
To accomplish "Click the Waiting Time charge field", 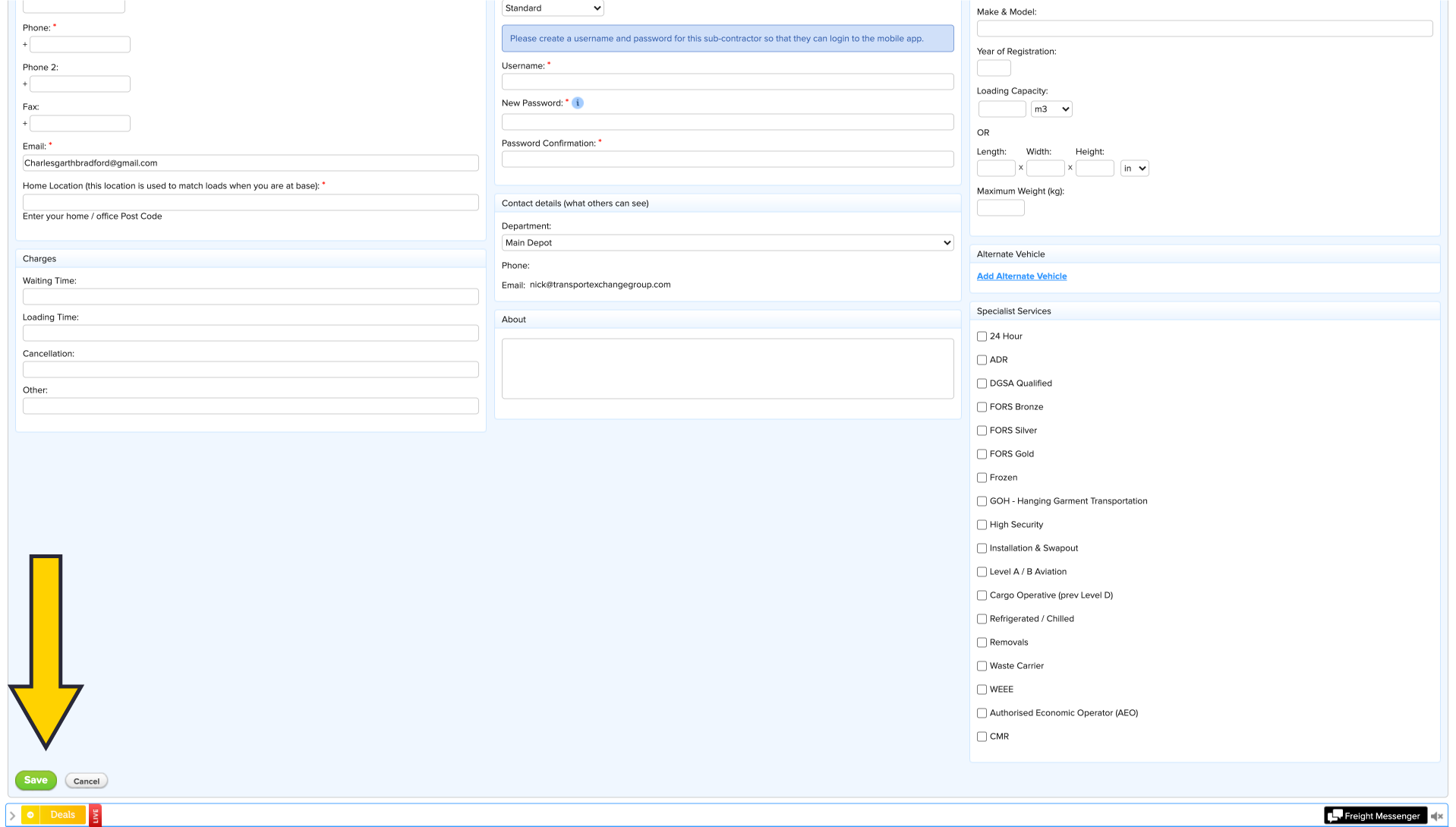I will coord(251,297).
